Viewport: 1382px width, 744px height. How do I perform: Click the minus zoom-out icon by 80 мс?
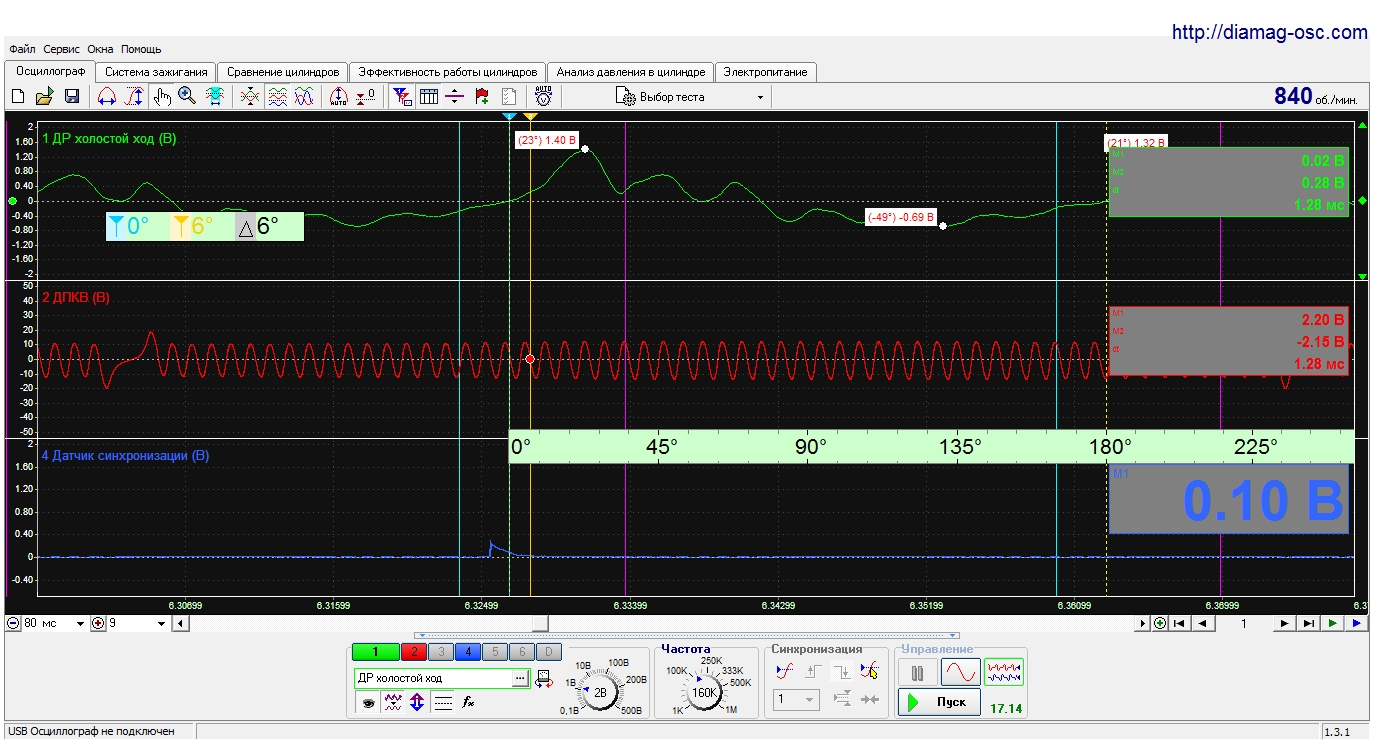point(13,623)
